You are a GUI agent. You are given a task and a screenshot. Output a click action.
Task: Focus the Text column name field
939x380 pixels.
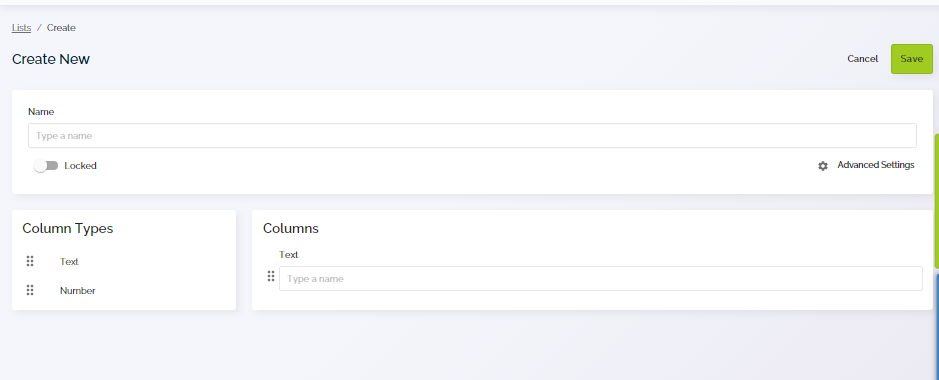pos(601,278)
